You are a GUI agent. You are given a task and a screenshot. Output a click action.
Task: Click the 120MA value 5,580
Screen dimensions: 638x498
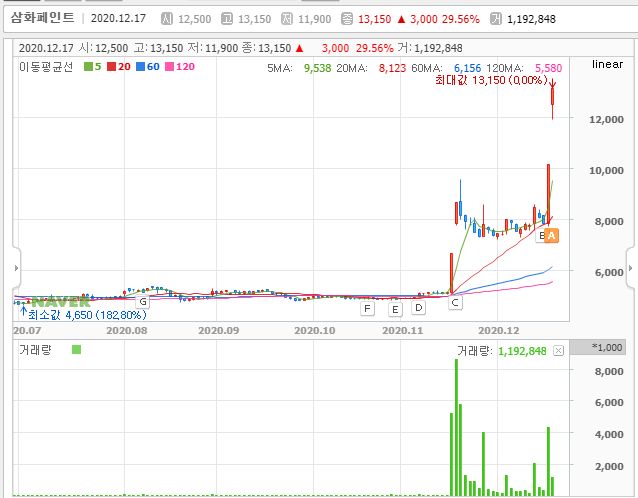pyautogui.click(x=548, y=68)
